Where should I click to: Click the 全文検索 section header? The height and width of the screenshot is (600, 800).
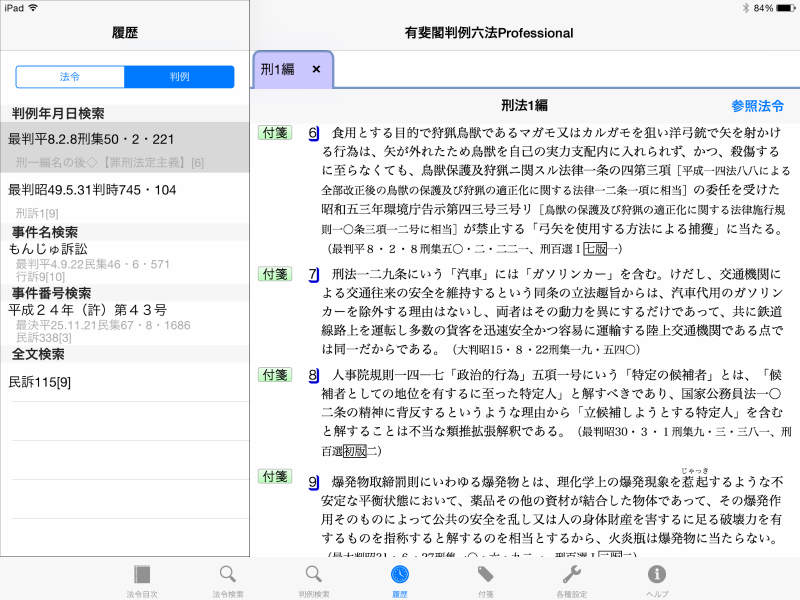click(x=38, y=354)
